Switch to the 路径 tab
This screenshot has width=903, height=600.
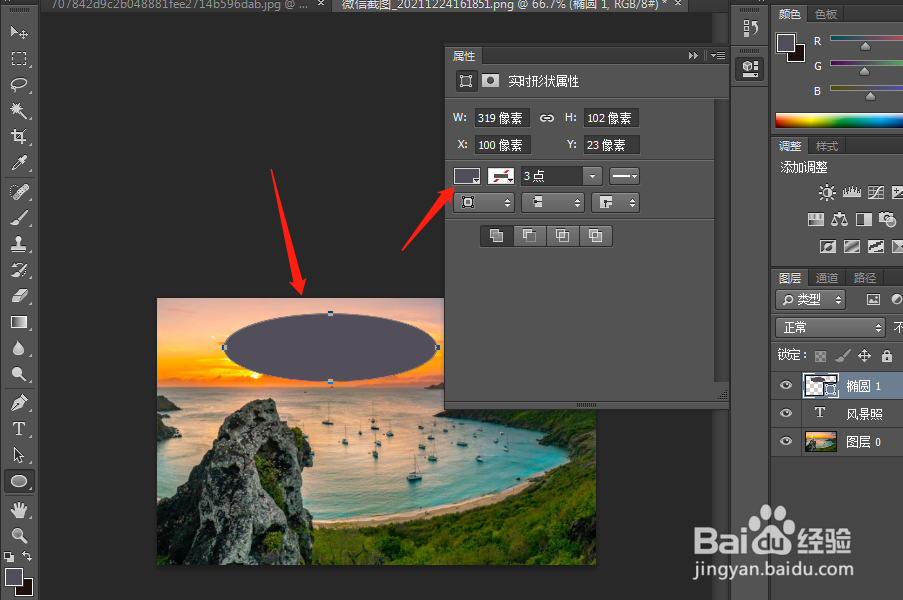(x=865, y=278)
